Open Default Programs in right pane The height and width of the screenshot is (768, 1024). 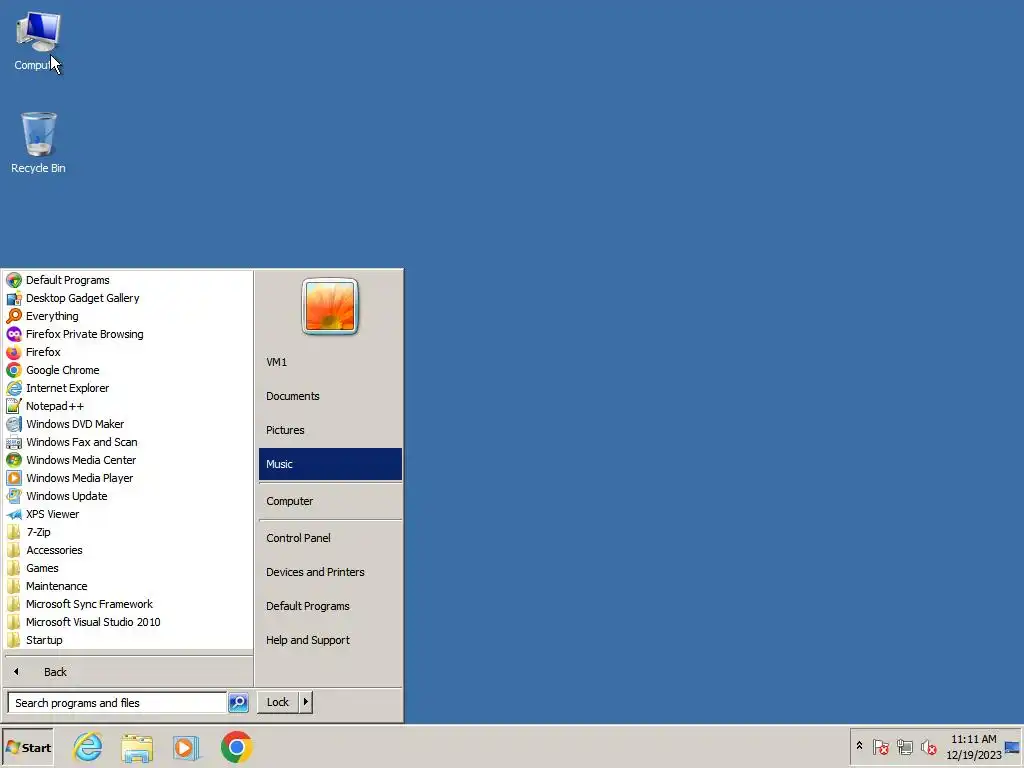tap(330, 606)
